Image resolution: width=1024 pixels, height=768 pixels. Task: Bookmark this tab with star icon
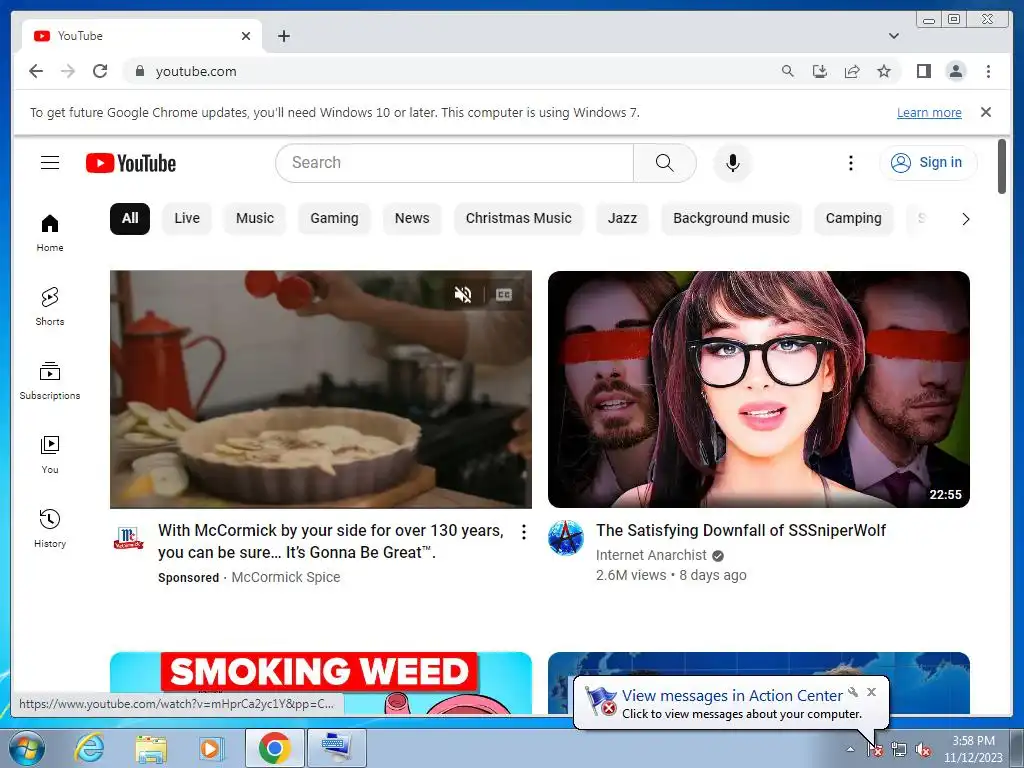point(884,71)
